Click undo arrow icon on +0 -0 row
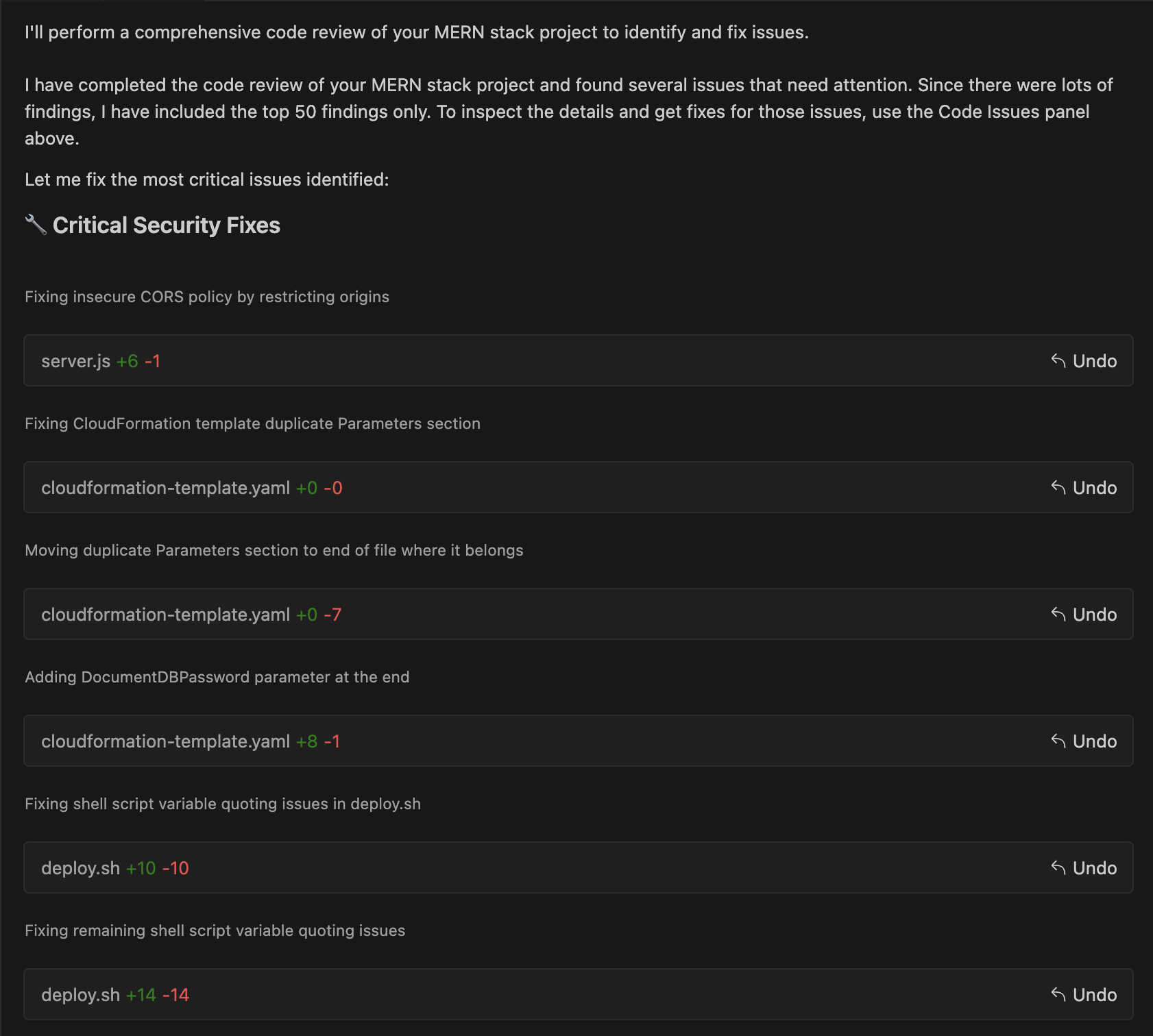1153x1036 pixels. pyautogui.click(x=1058, y=487)
